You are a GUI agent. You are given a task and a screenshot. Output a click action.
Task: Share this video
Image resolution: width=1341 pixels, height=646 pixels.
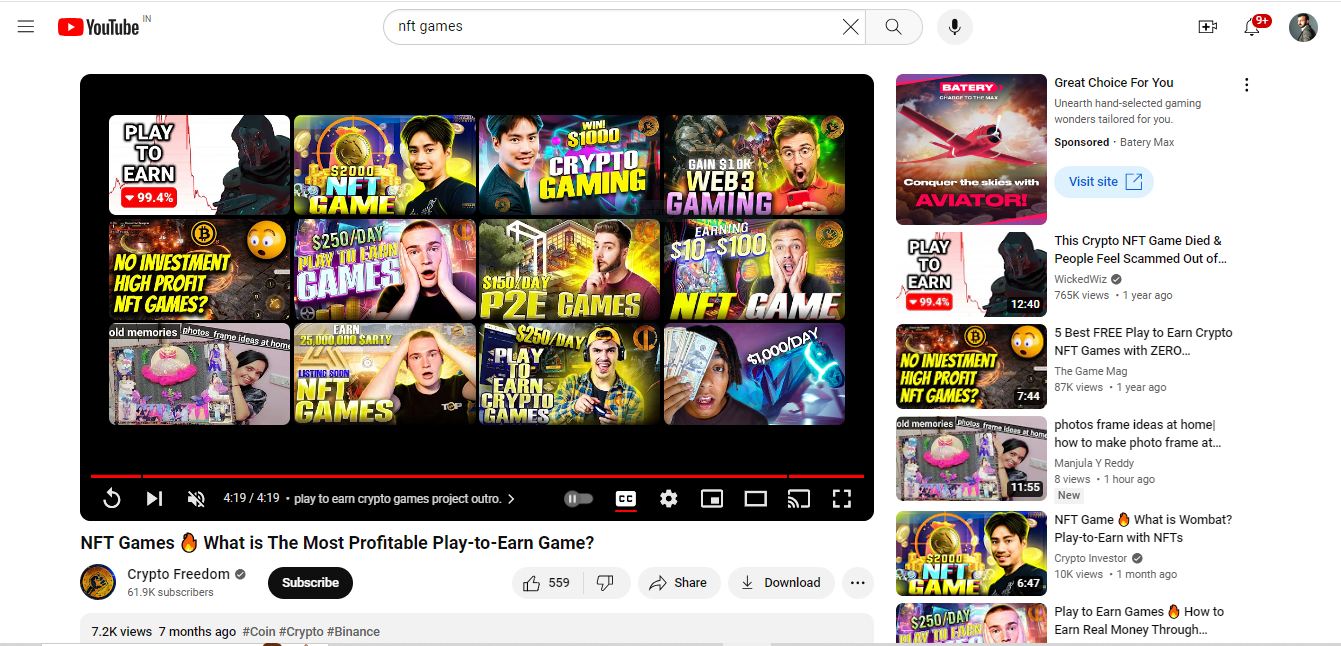[x=679, y=582]
